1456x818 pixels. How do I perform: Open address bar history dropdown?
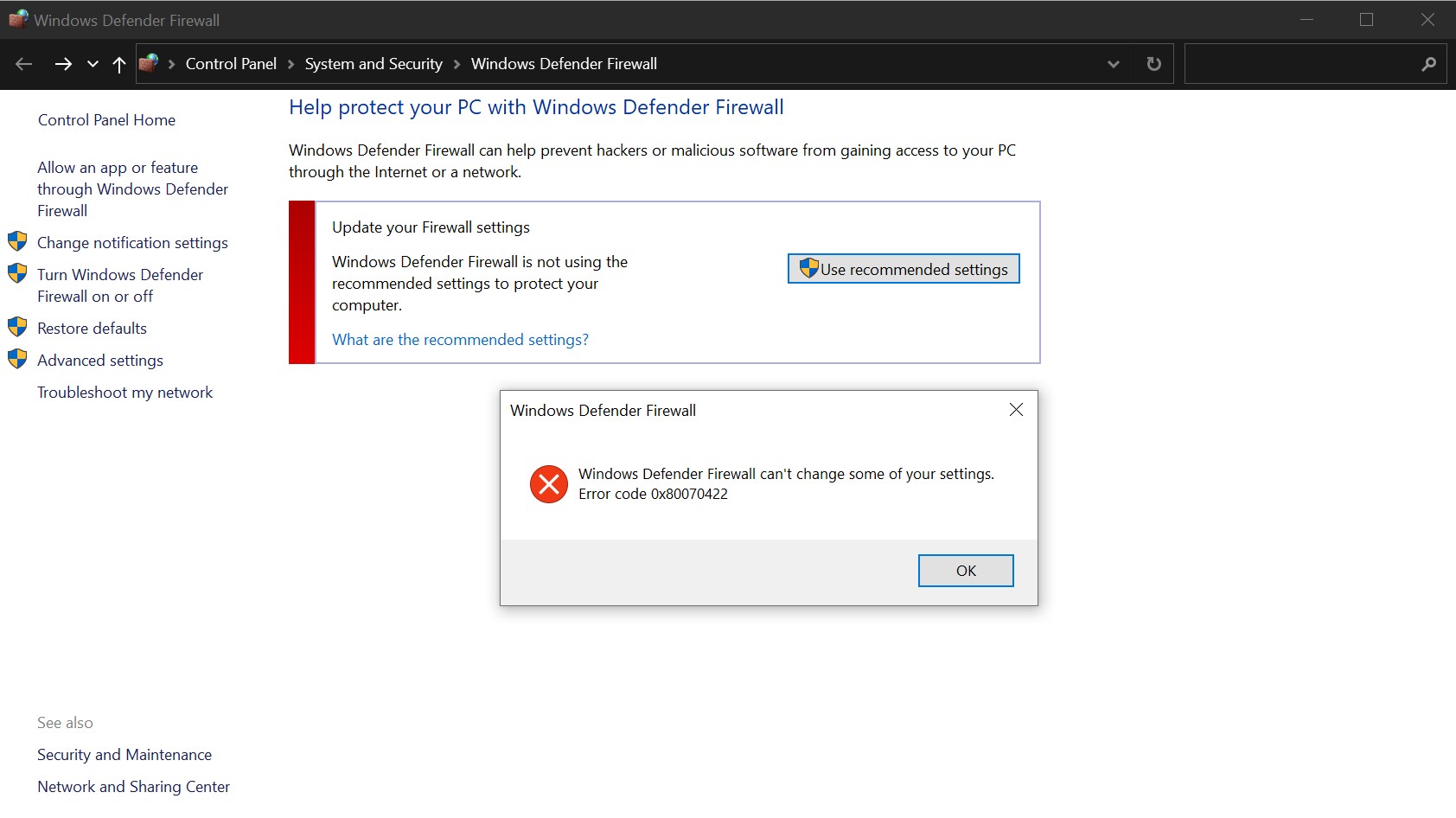pos(1114,64)
